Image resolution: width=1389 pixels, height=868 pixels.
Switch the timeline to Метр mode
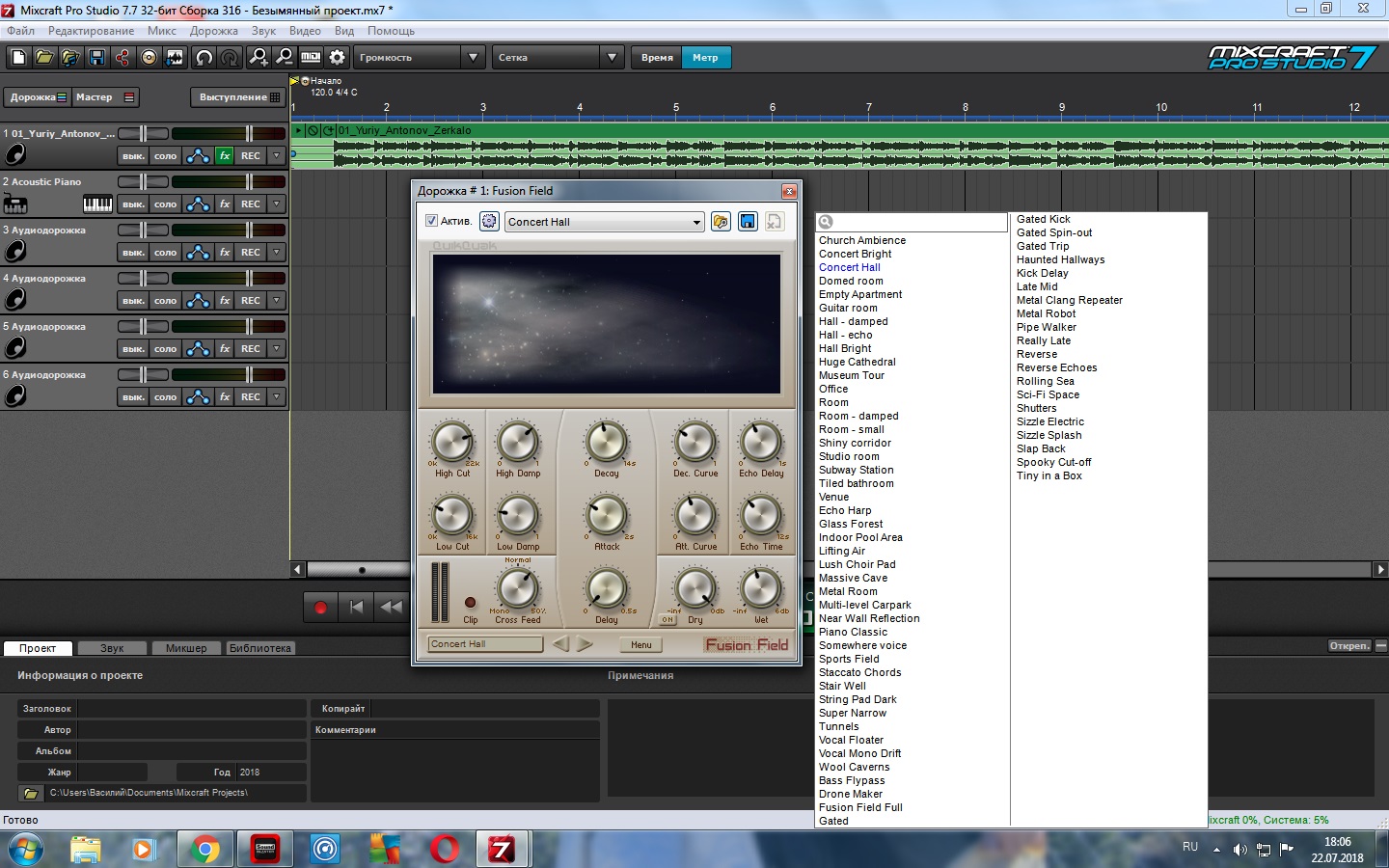[705, 58]
